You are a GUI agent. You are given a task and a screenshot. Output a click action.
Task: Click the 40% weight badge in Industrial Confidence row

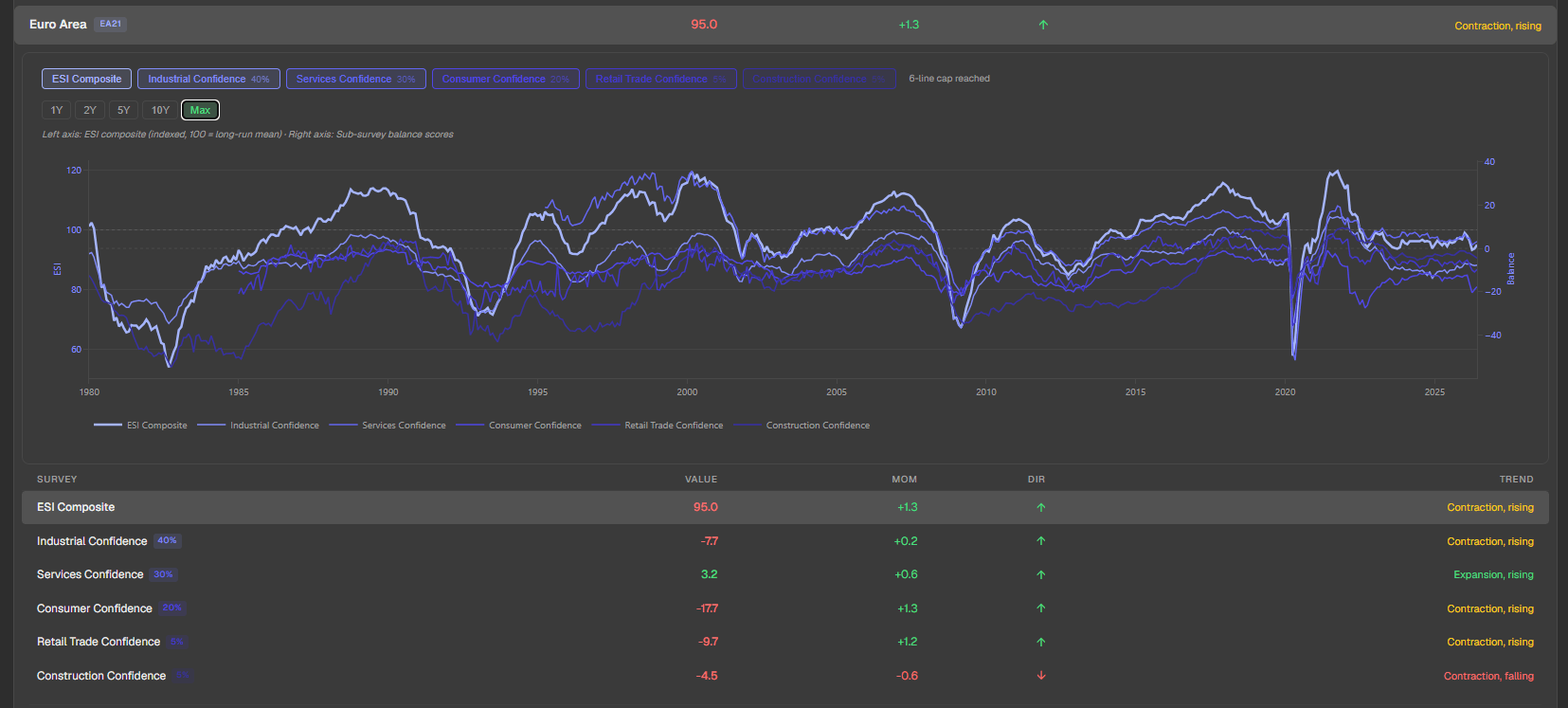pyautogui.click(x=168, y=541)
